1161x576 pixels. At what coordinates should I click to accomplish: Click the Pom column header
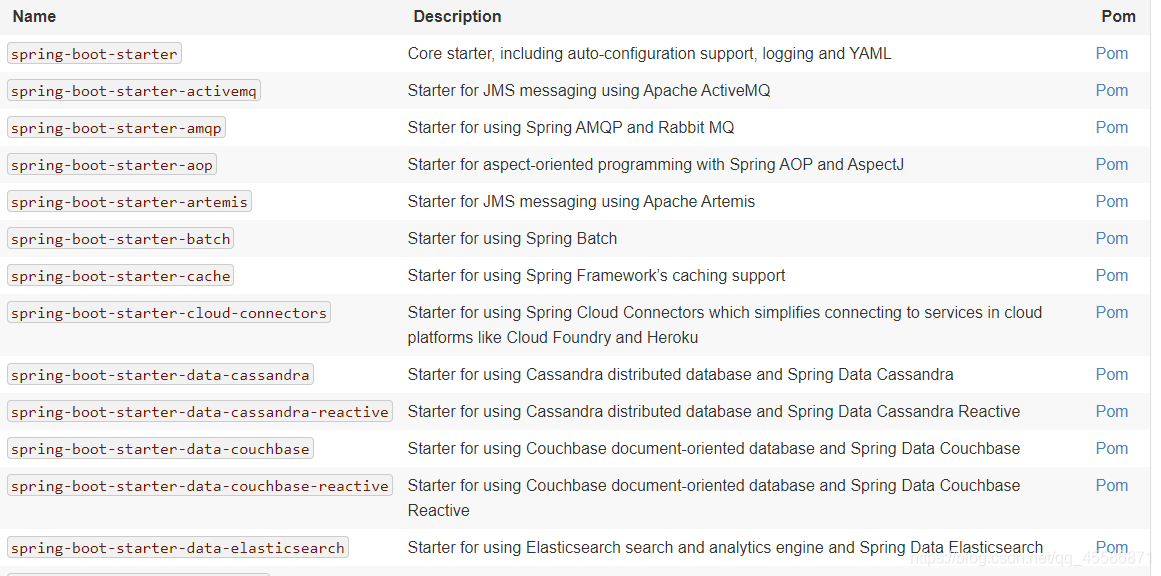1118,17
